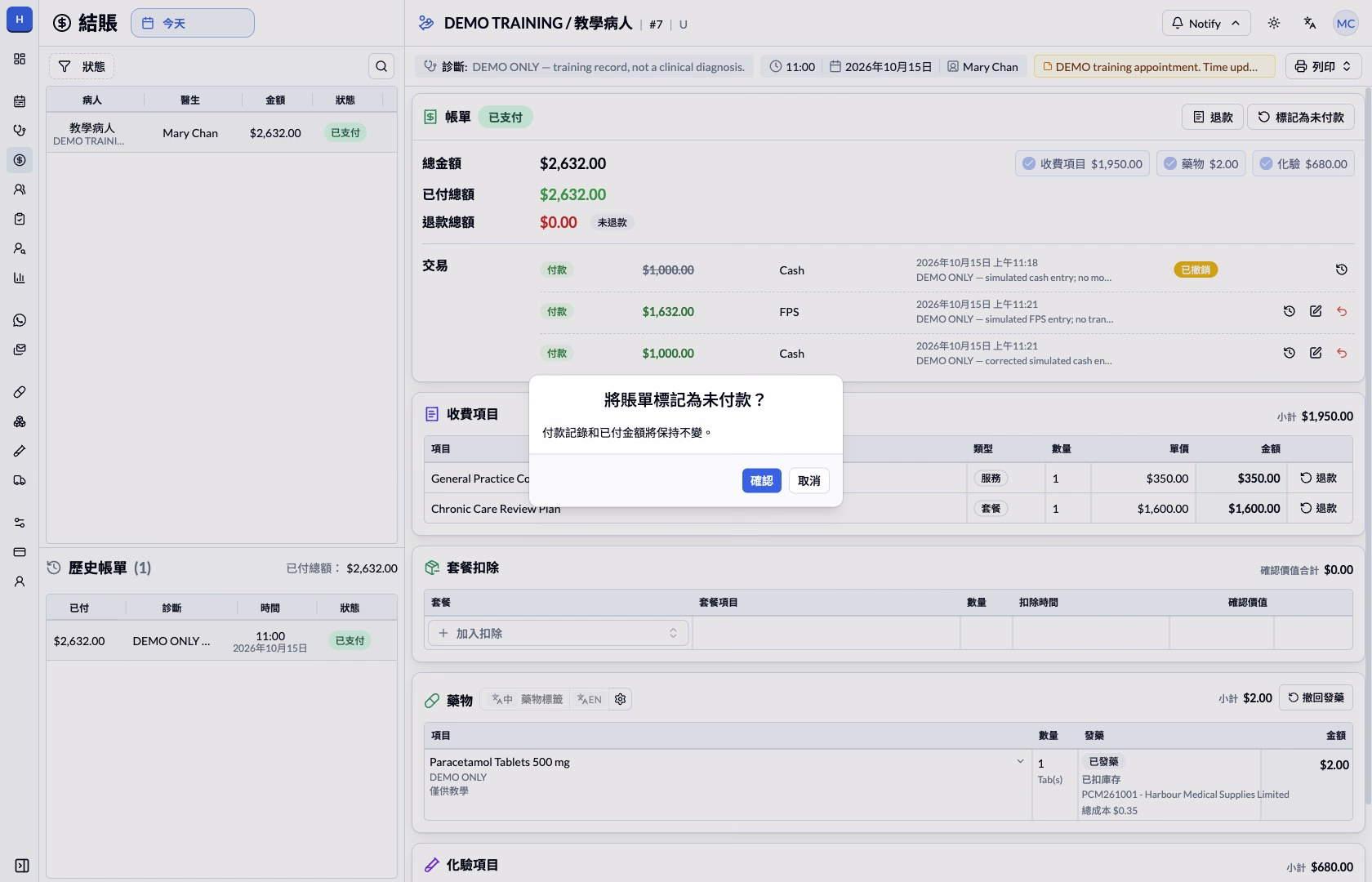Open the 加入扣除 package deduction dropdown

pyautogui.click(x=558, y=633)
